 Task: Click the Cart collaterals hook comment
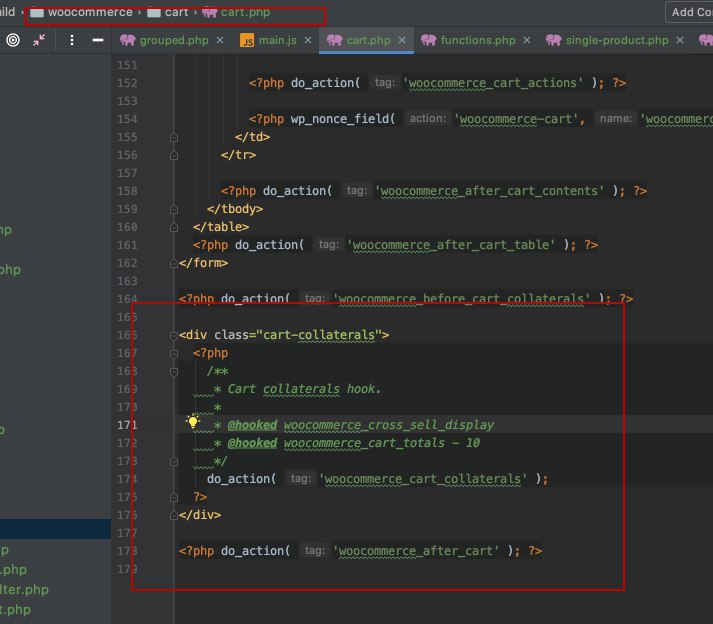click(304, 389)
